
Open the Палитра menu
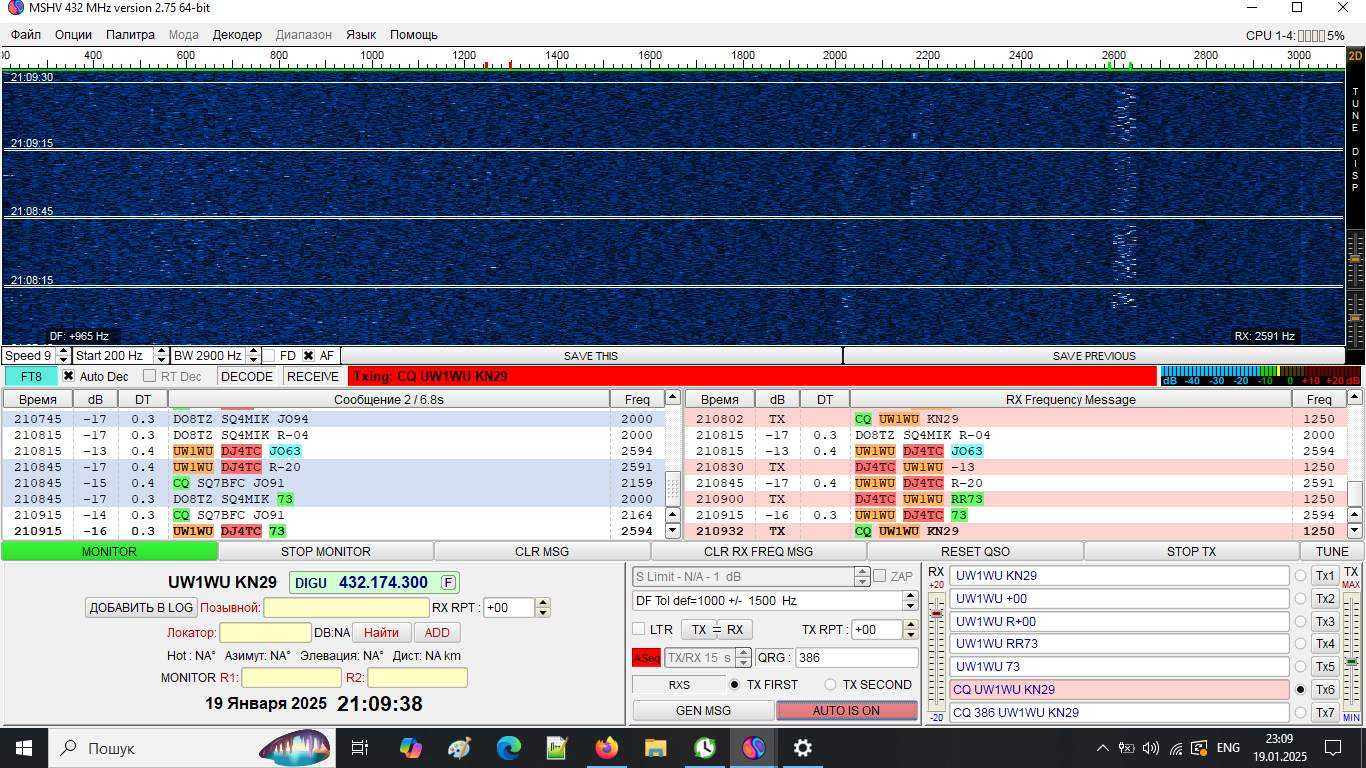130,34
